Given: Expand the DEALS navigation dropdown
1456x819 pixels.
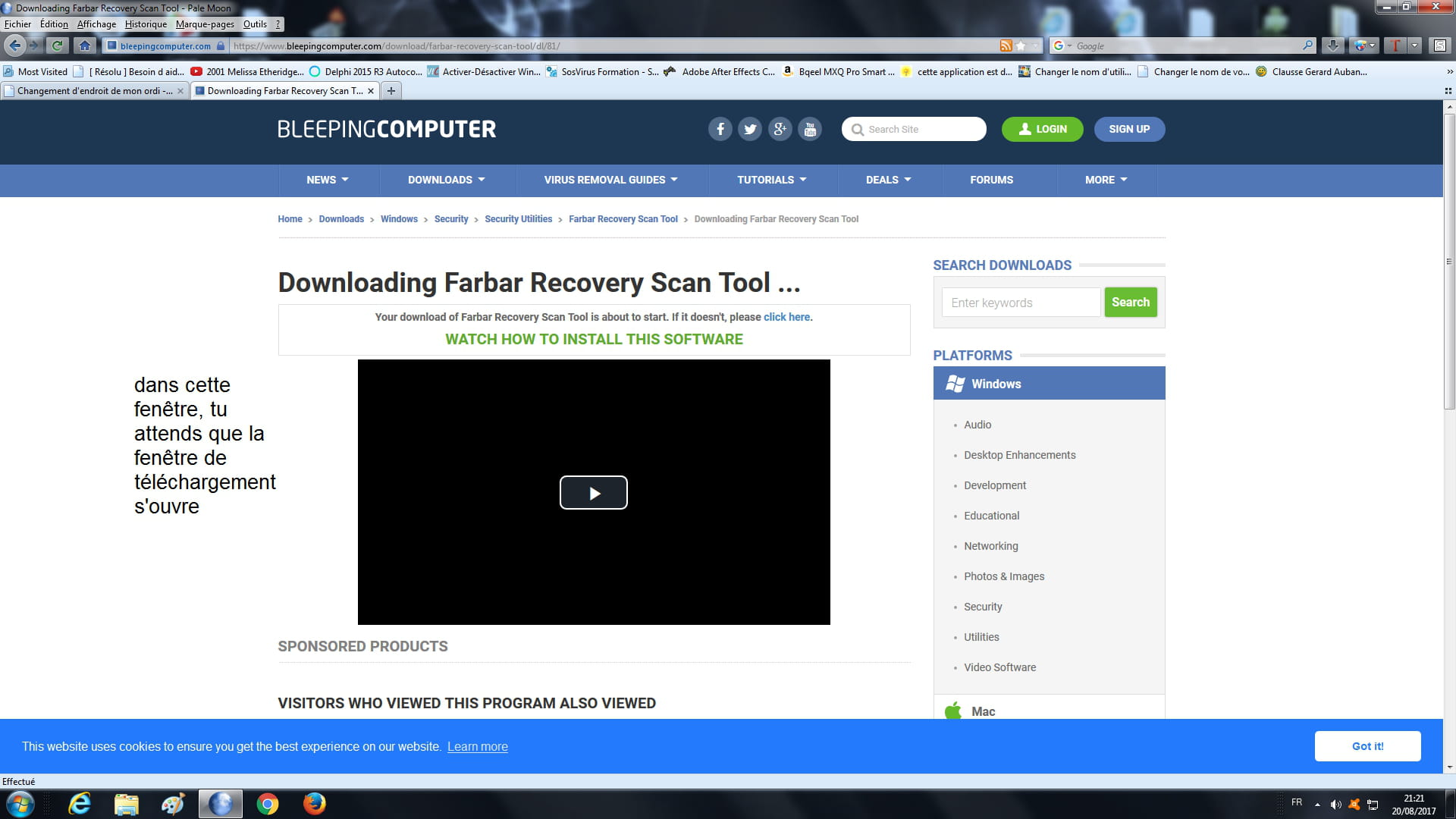Looking at the screenshot, I should (x=889, y=180).
